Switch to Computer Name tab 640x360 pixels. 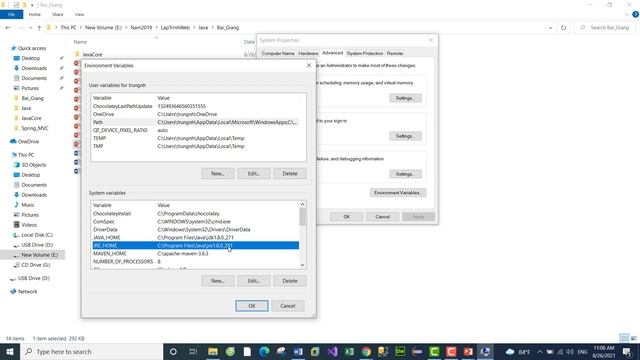(x=278, y=53)
